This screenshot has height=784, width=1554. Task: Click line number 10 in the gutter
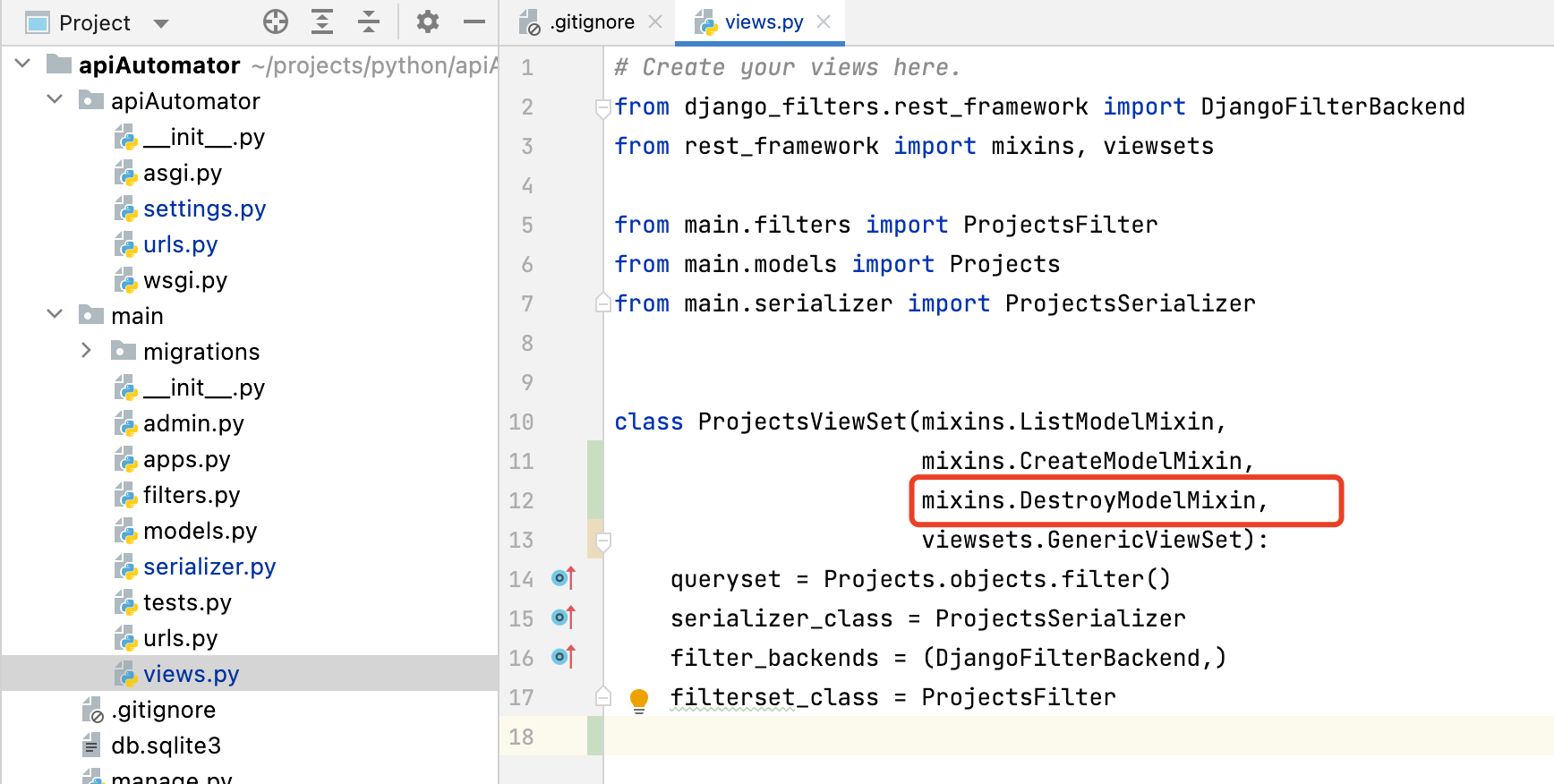(521, 422)
